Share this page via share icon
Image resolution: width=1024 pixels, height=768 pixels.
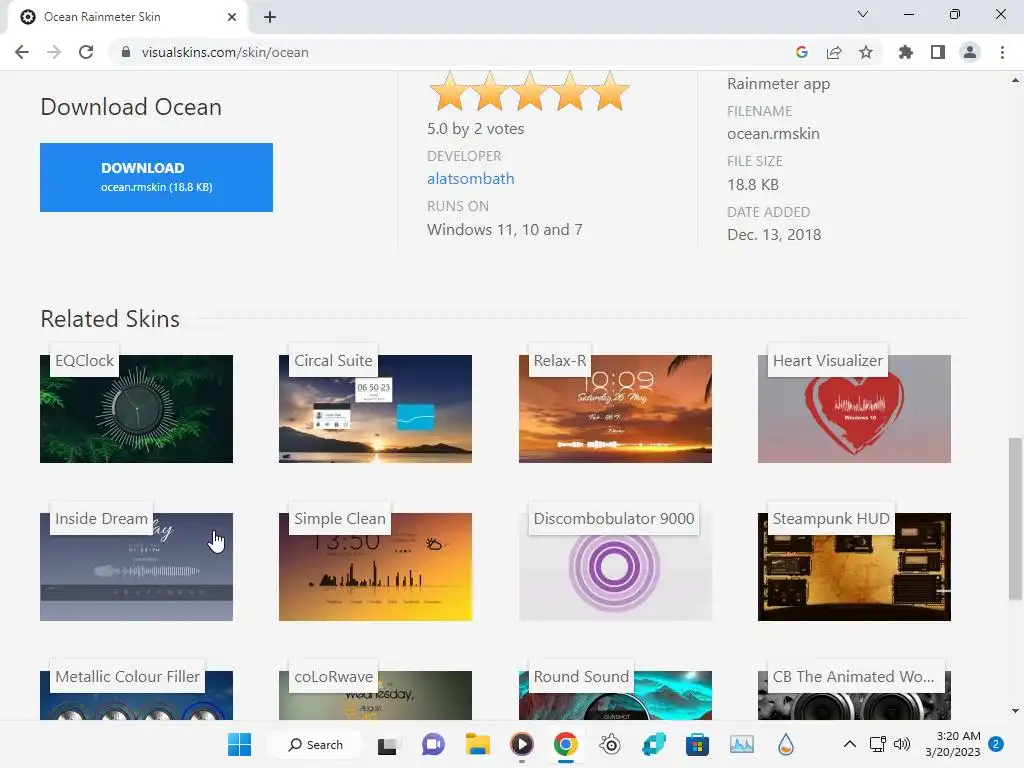coord(834,52)
